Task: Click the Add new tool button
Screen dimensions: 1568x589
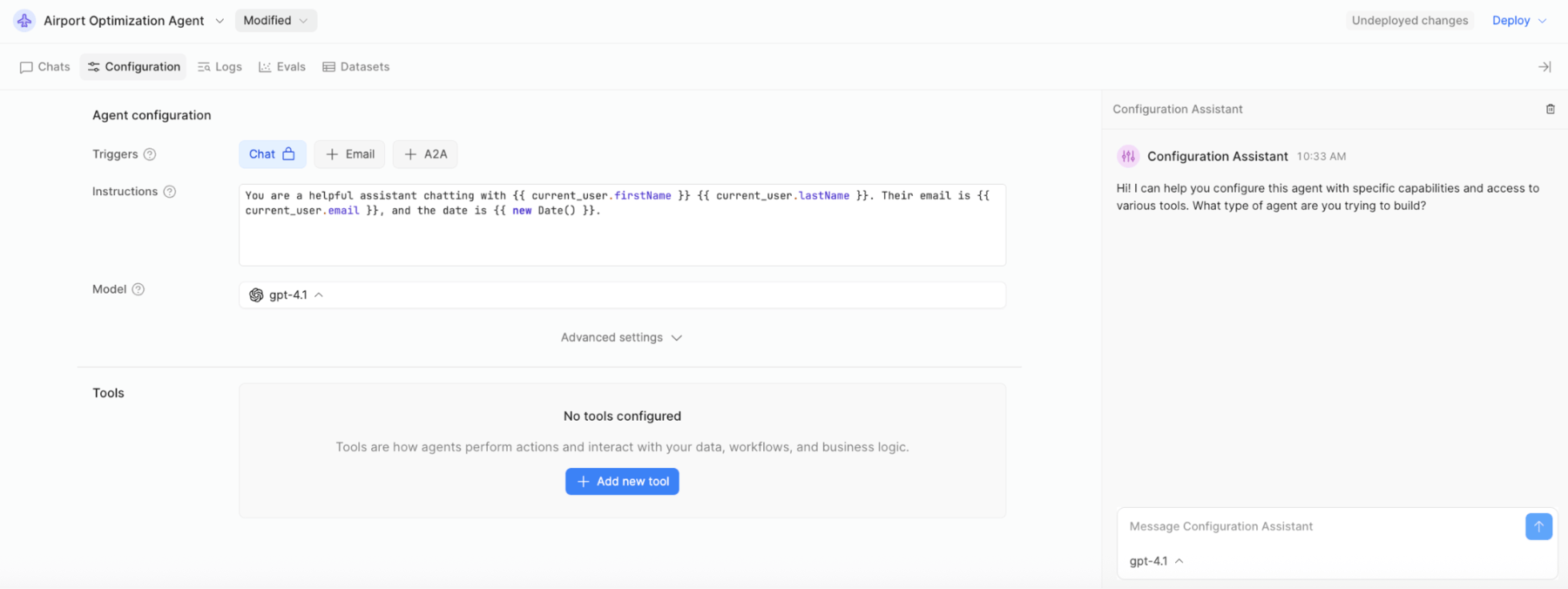Action: tap(622, 482)
